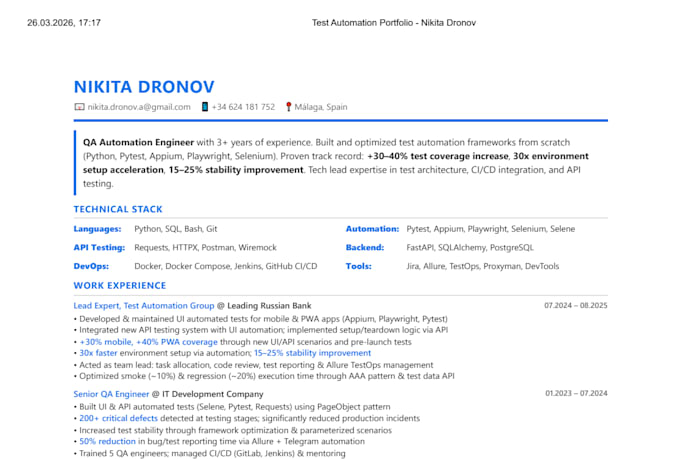This screenshot has width=680, height=459.
Task: Click the Integrated new API testing system bullet
Action: 261,330
